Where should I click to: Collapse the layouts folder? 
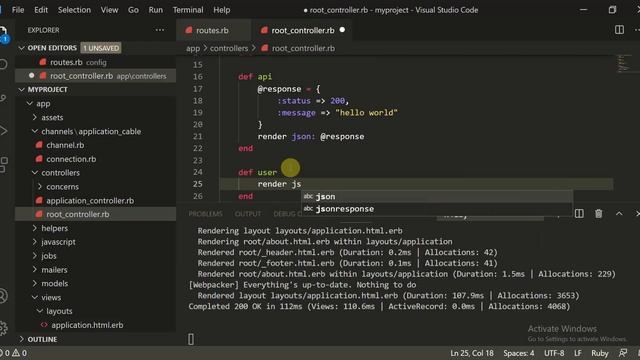pos(40,311)
